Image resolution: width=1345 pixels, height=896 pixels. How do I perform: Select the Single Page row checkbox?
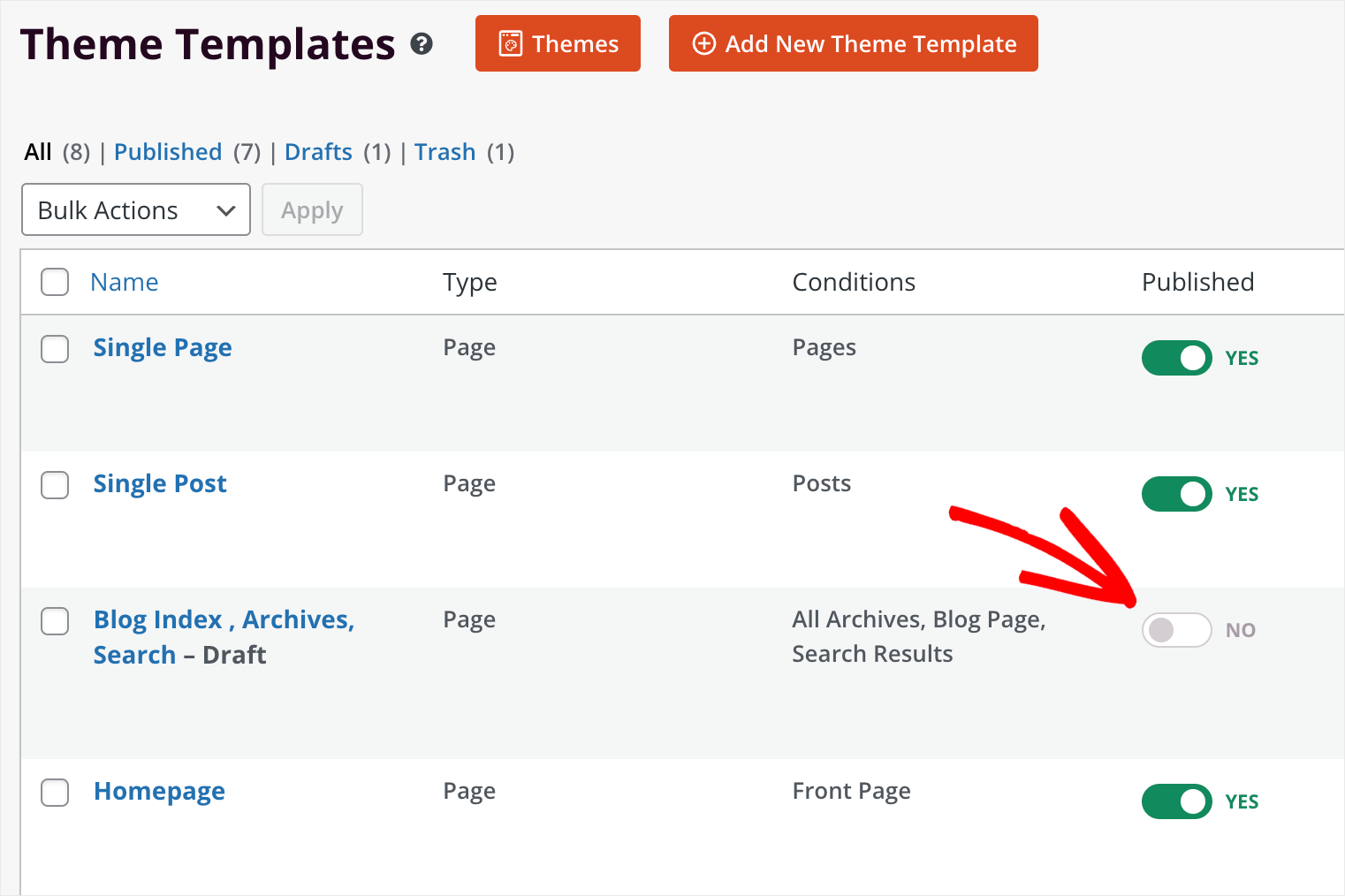[x=55, y=348]
